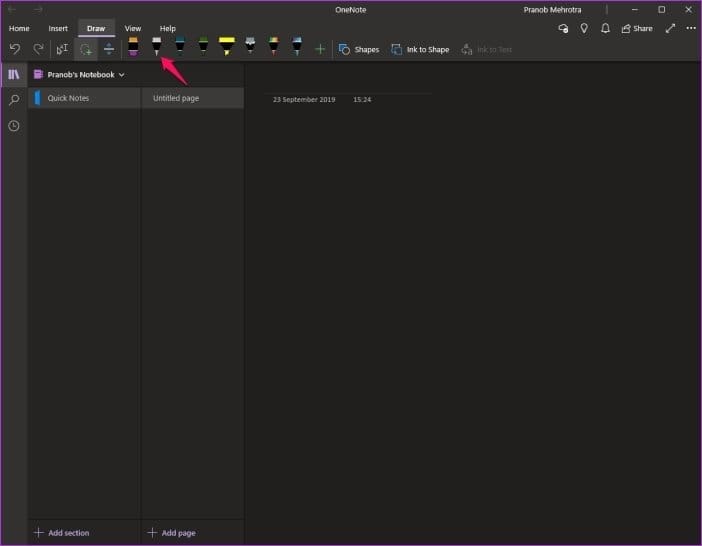Click the Insert Space tool

[109, 49]
